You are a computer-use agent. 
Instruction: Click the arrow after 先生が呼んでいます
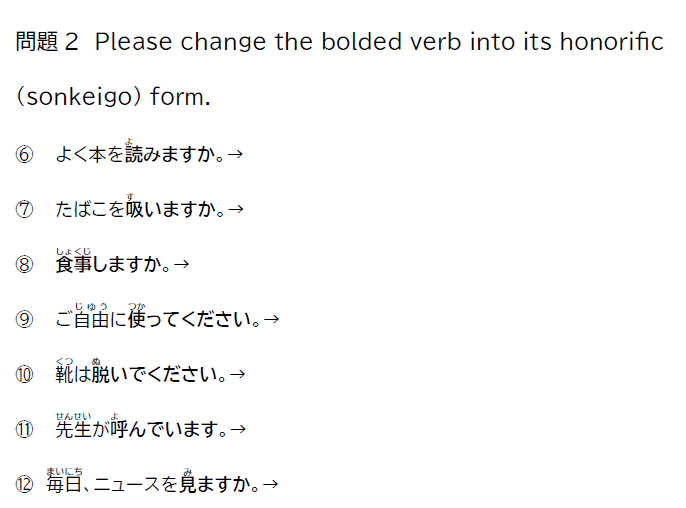pyautogui.click(x=238, y=430)
